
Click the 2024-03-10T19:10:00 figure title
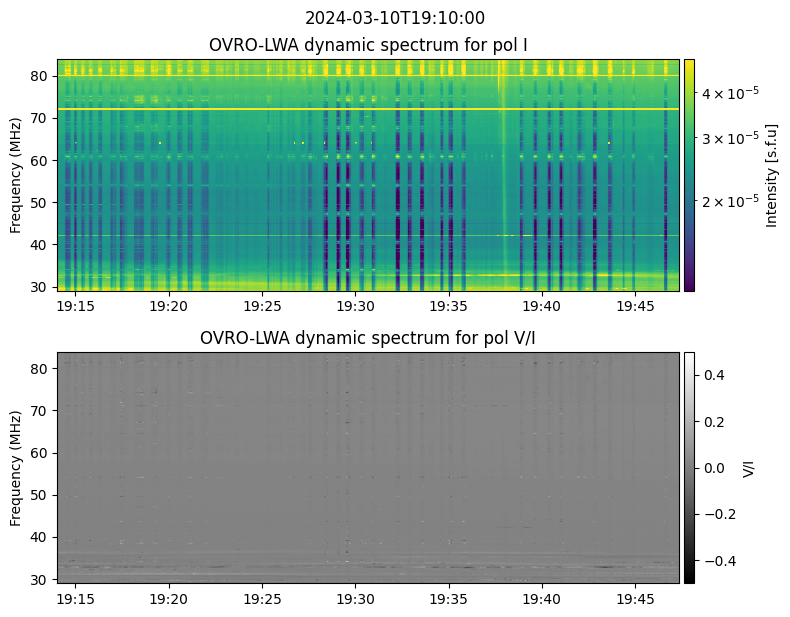(395, 18)
